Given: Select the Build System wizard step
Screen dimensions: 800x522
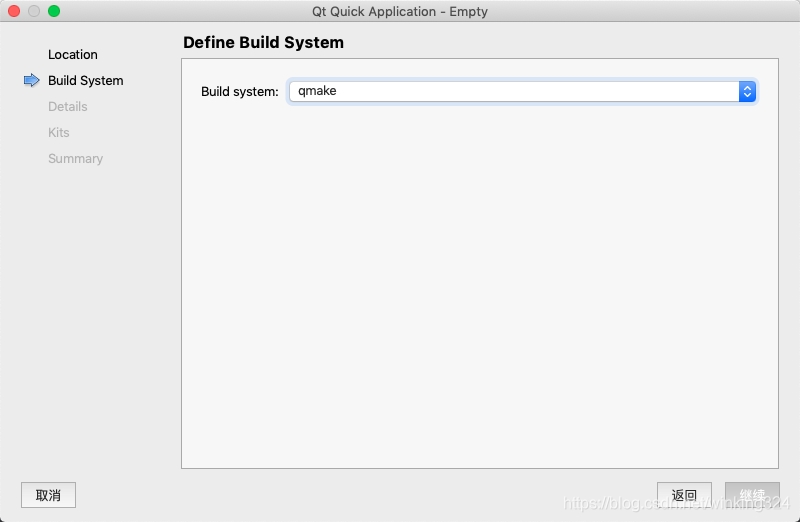Looking at the screenshot, I should pos(86,81).
